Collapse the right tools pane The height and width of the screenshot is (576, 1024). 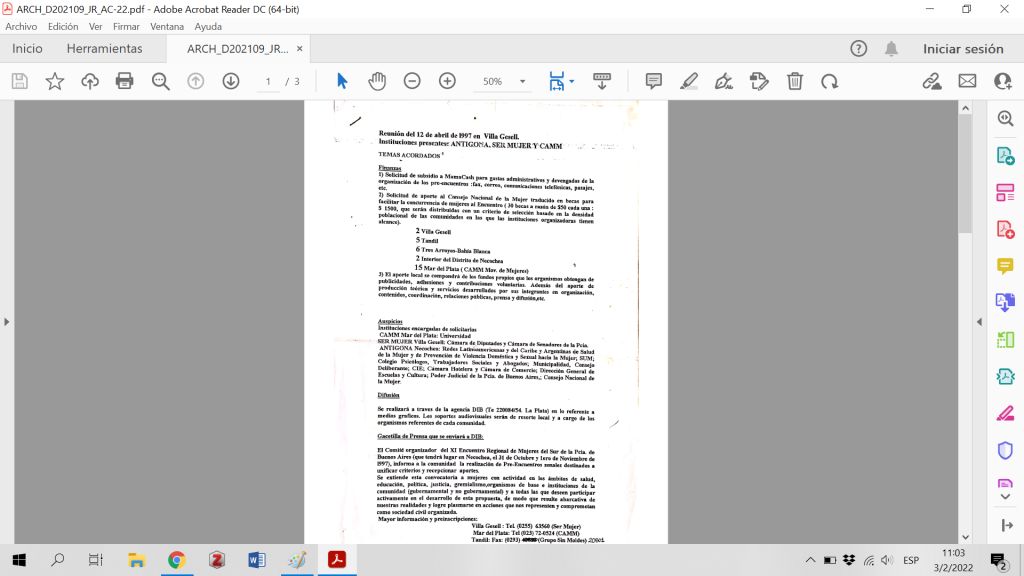pos(1005,525)
